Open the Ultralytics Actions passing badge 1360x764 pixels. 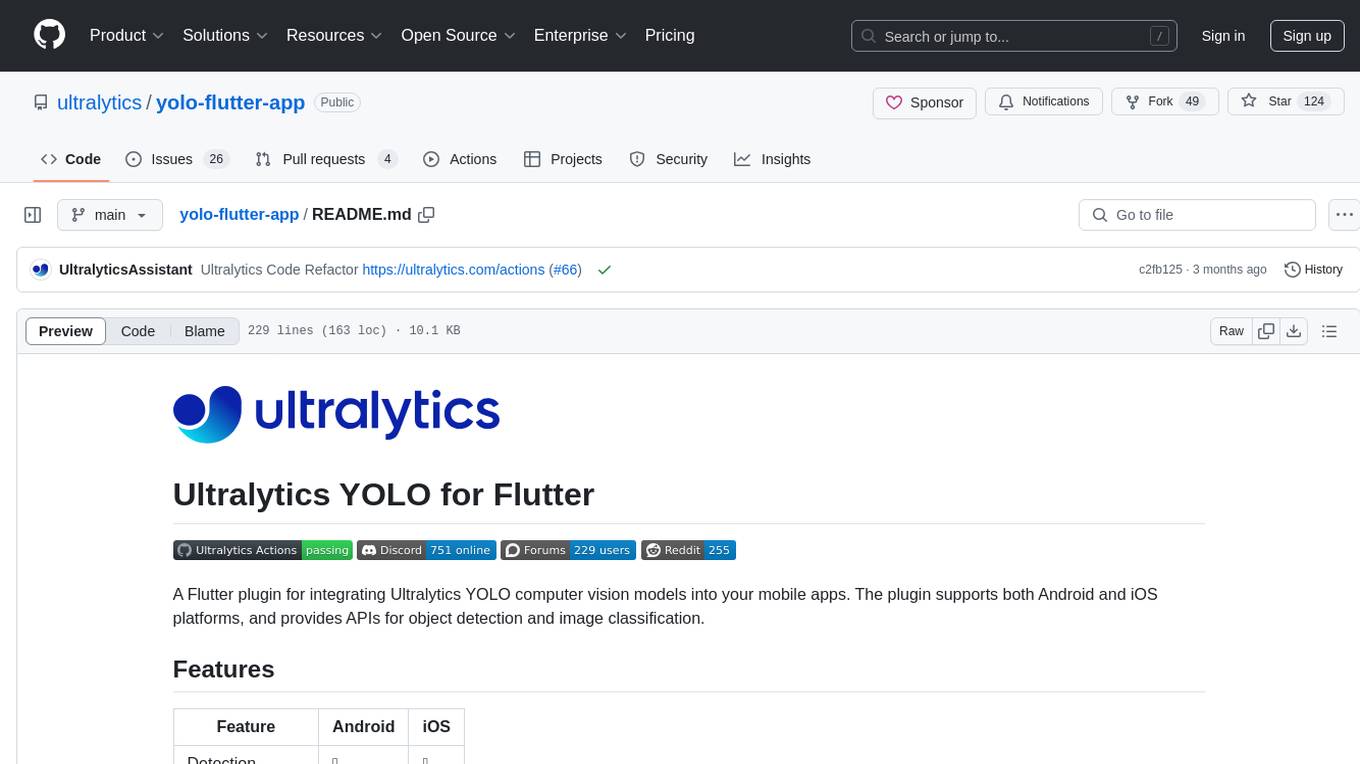click(x=263, y=550)
